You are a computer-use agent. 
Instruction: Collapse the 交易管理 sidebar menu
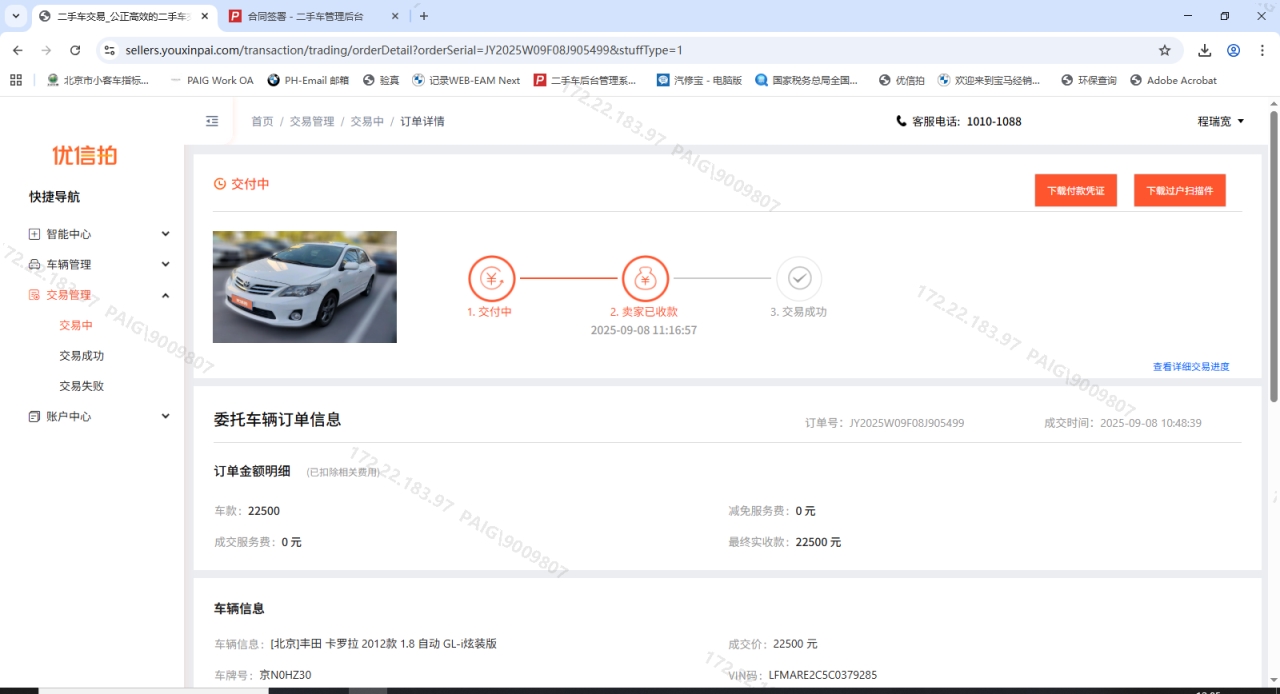click(x=100, y=295)
